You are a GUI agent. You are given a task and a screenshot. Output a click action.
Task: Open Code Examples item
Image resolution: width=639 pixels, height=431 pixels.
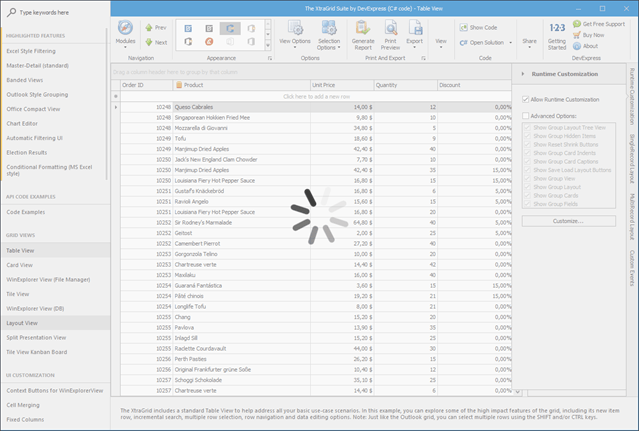coord(26,212)
